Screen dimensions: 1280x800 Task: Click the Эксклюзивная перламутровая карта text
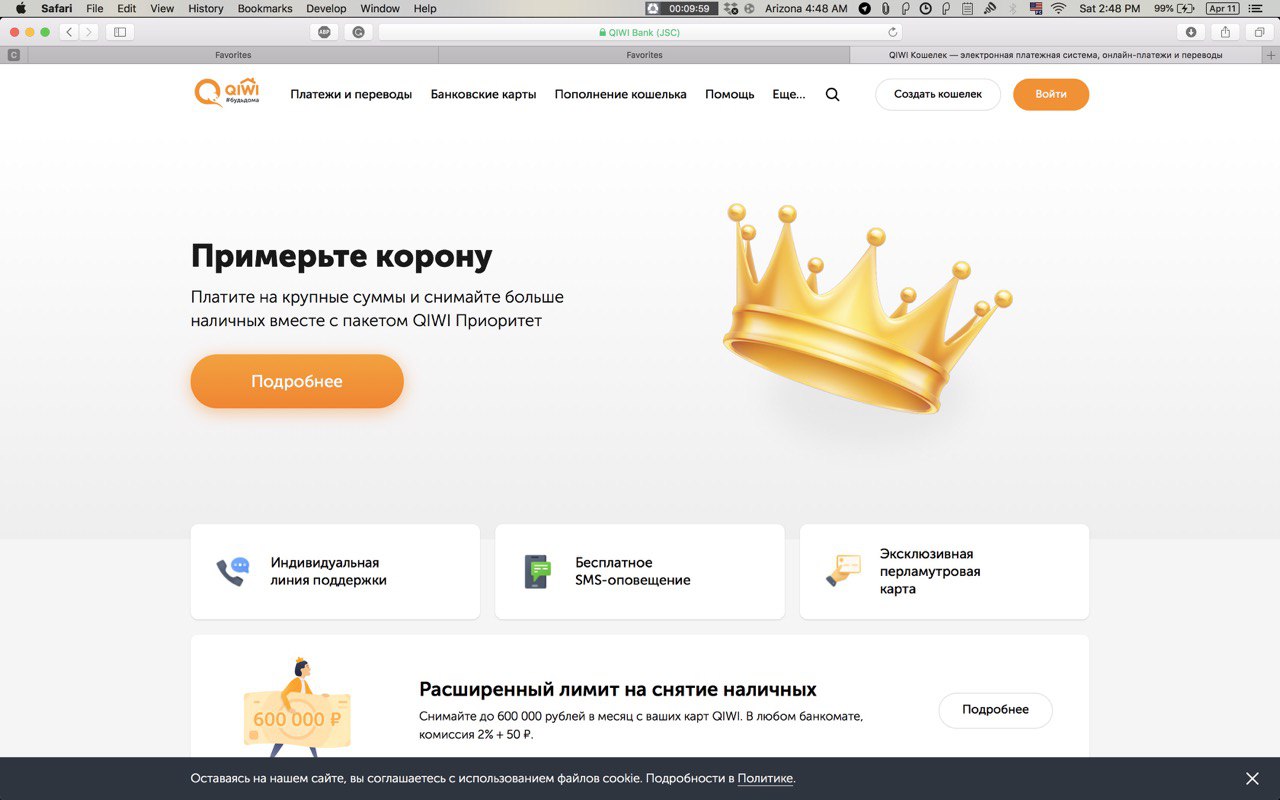pos(930,571)
